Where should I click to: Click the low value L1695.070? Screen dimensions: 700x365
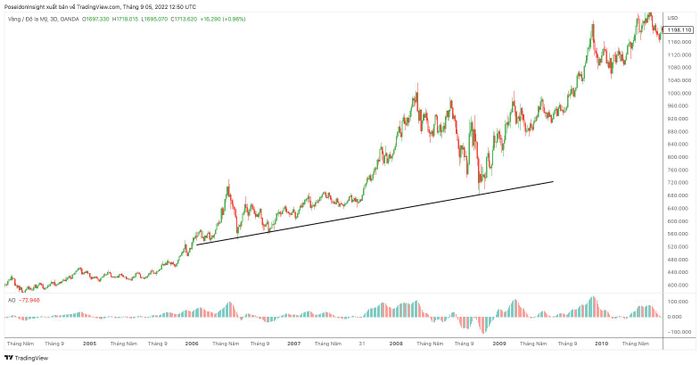(153, 19)
